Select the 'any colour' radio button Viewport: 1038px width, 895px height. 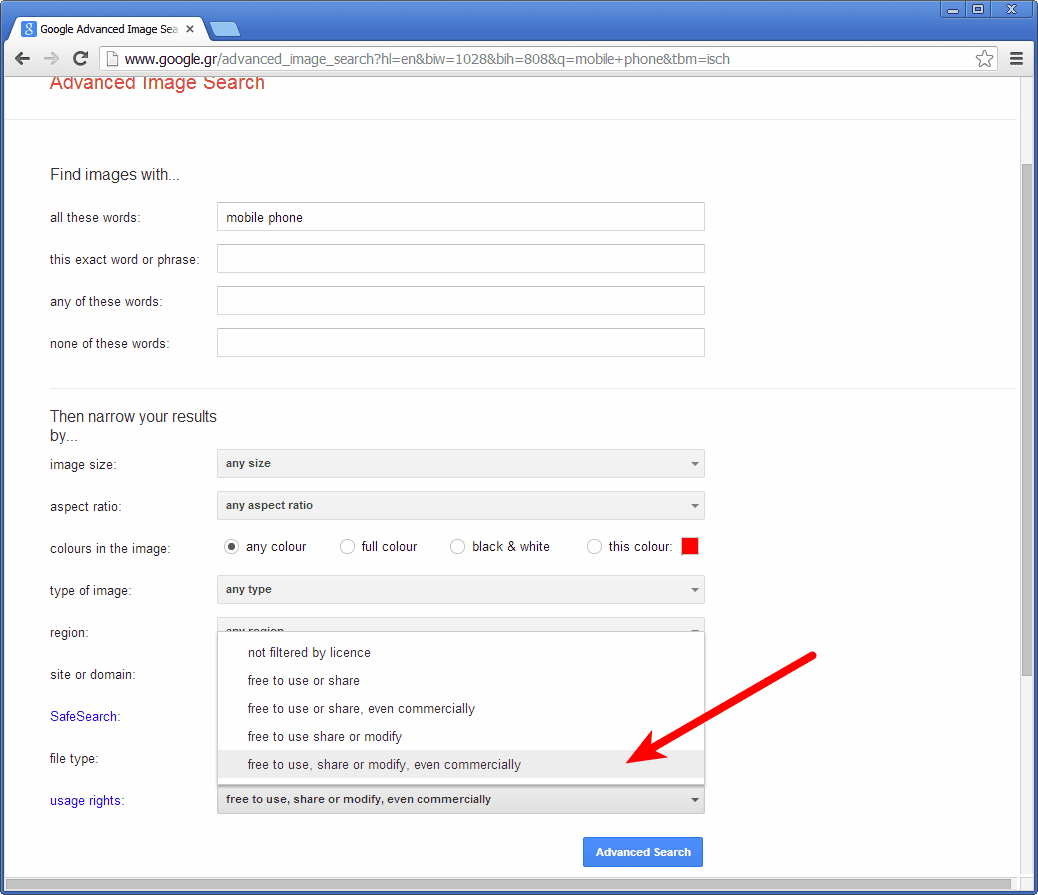click(231, 547)
